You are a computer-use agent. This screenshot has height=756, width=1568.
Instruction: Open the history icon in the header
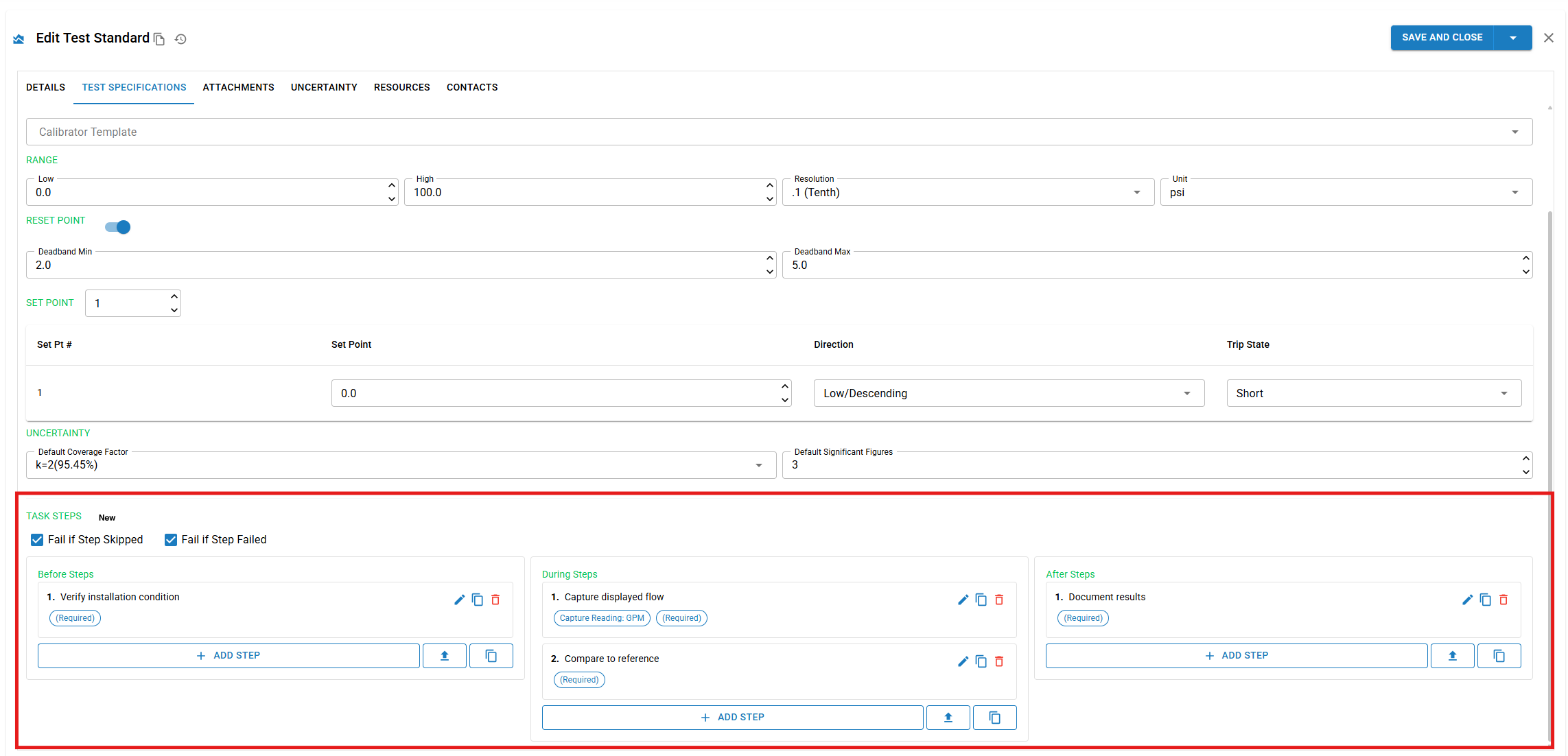click(x=180, y=39)
